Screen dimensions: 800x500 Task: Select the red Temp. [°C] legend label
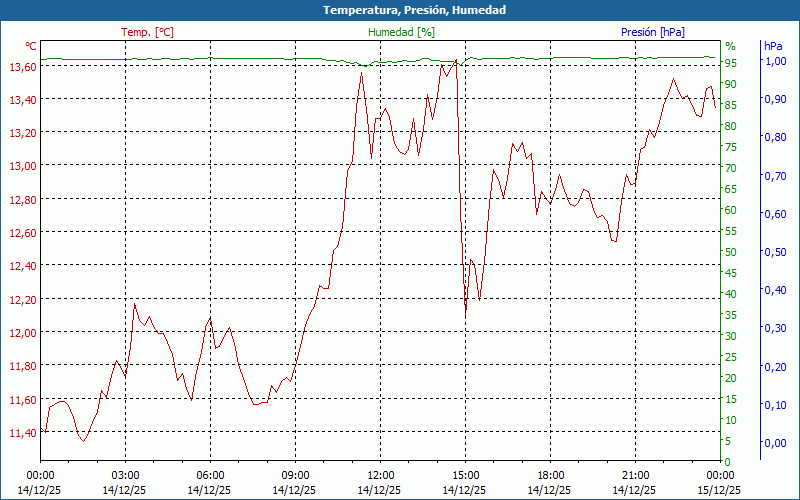click(147, 32)
